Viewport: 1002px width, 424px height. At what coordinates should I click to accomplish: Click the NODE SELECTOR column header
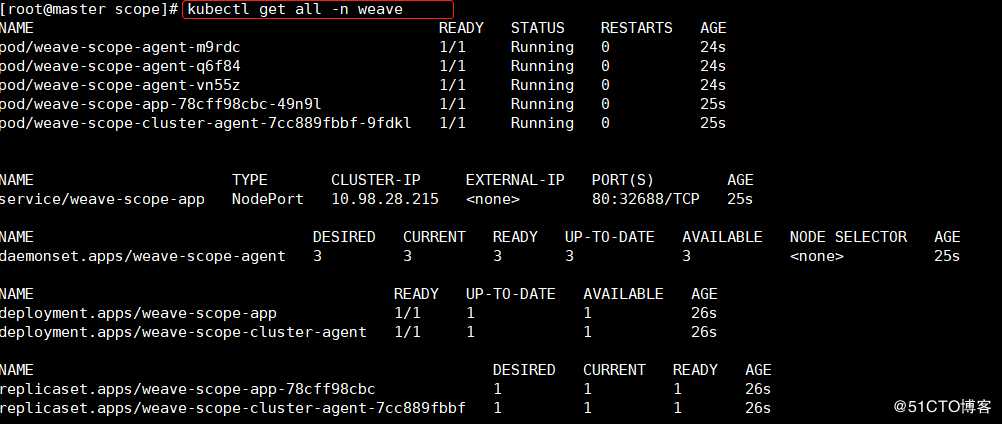pos(848,237)
